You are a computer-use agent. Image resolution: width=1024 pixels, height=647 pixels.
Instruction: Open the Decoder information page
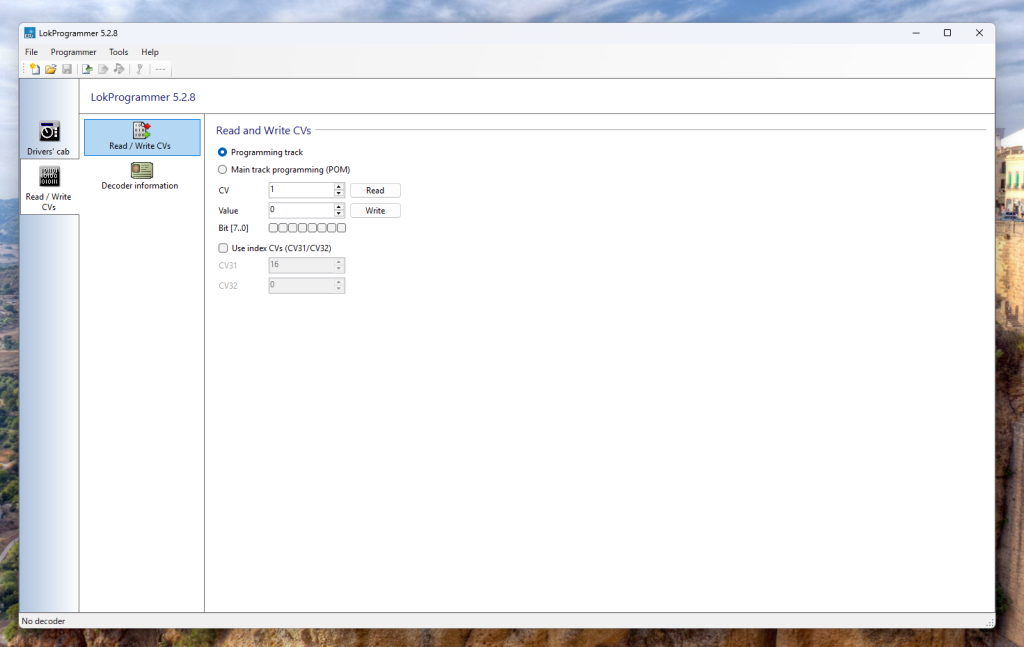tap(141, 176)
